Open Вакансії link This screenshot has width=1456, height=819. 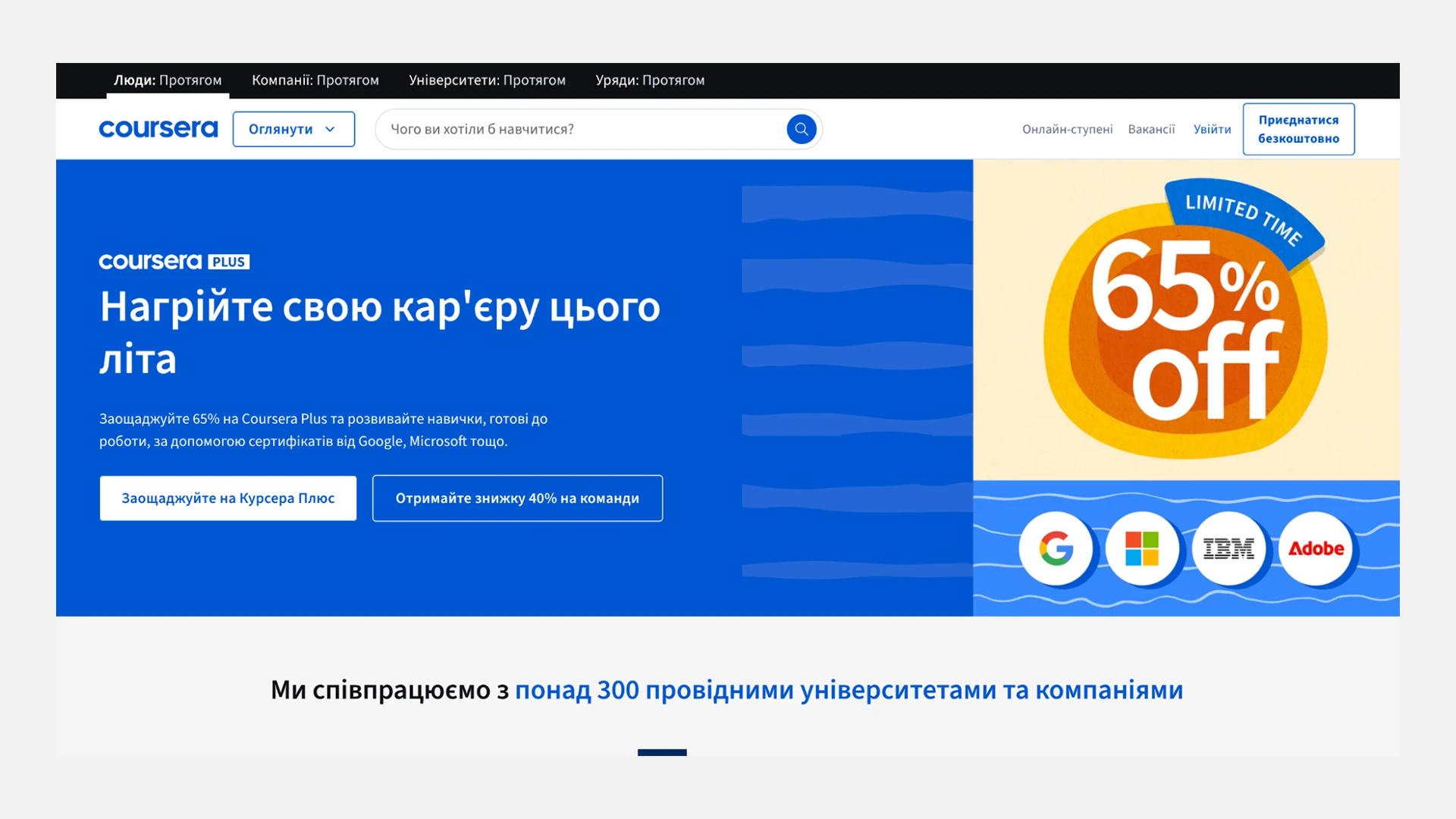pos(1151,130)
